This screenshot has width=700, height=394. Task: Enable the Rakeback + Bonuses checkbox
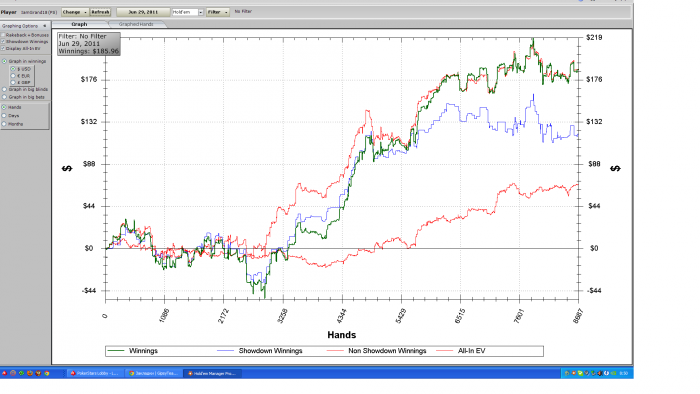click(x=3, y=35)
